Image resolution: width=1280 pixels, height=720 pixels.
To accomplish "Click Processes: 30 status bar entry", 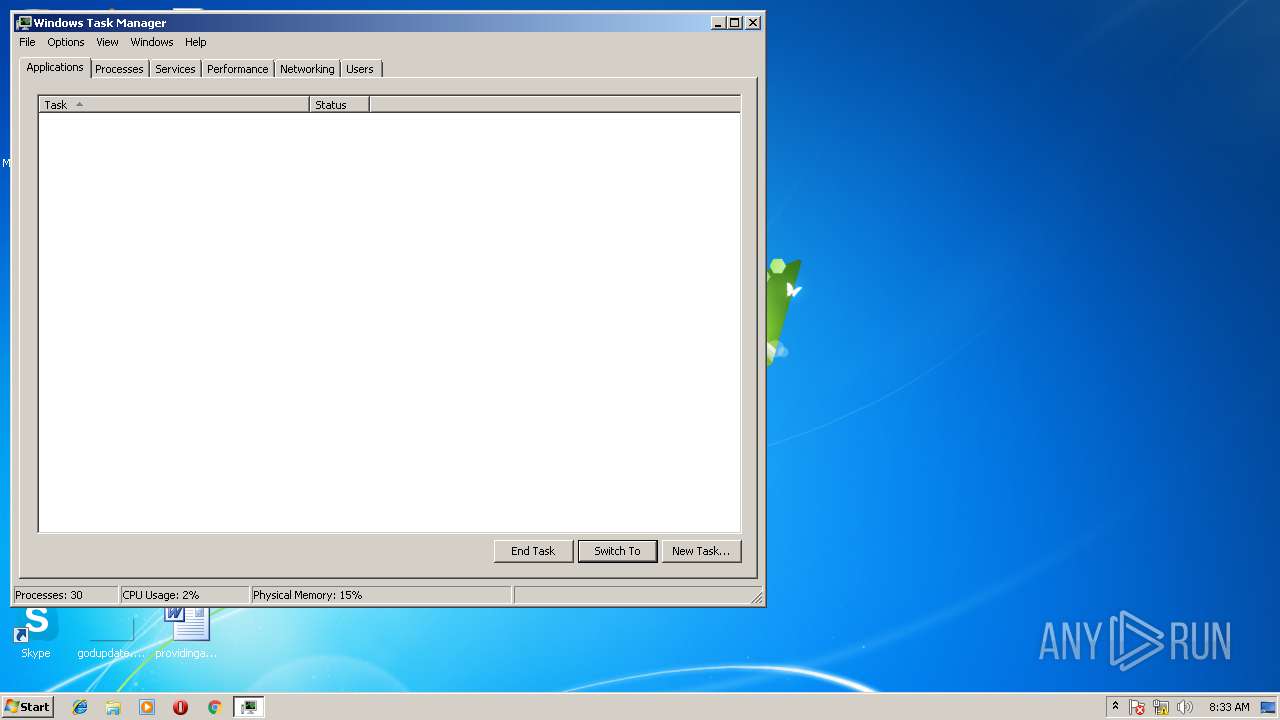I will 65,595.
